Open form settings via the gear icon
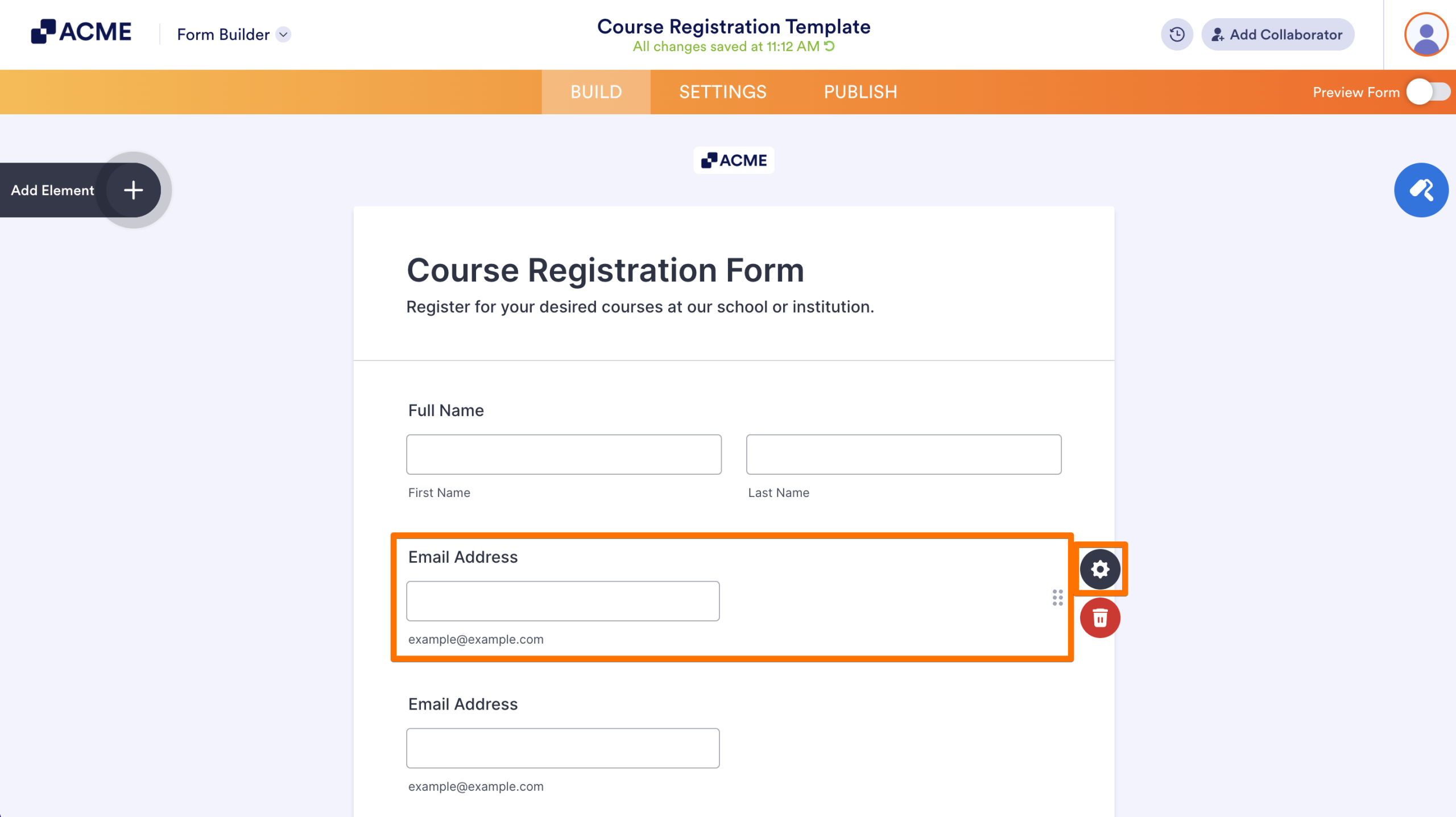The image size is (1456, 817). [1100, 568]
